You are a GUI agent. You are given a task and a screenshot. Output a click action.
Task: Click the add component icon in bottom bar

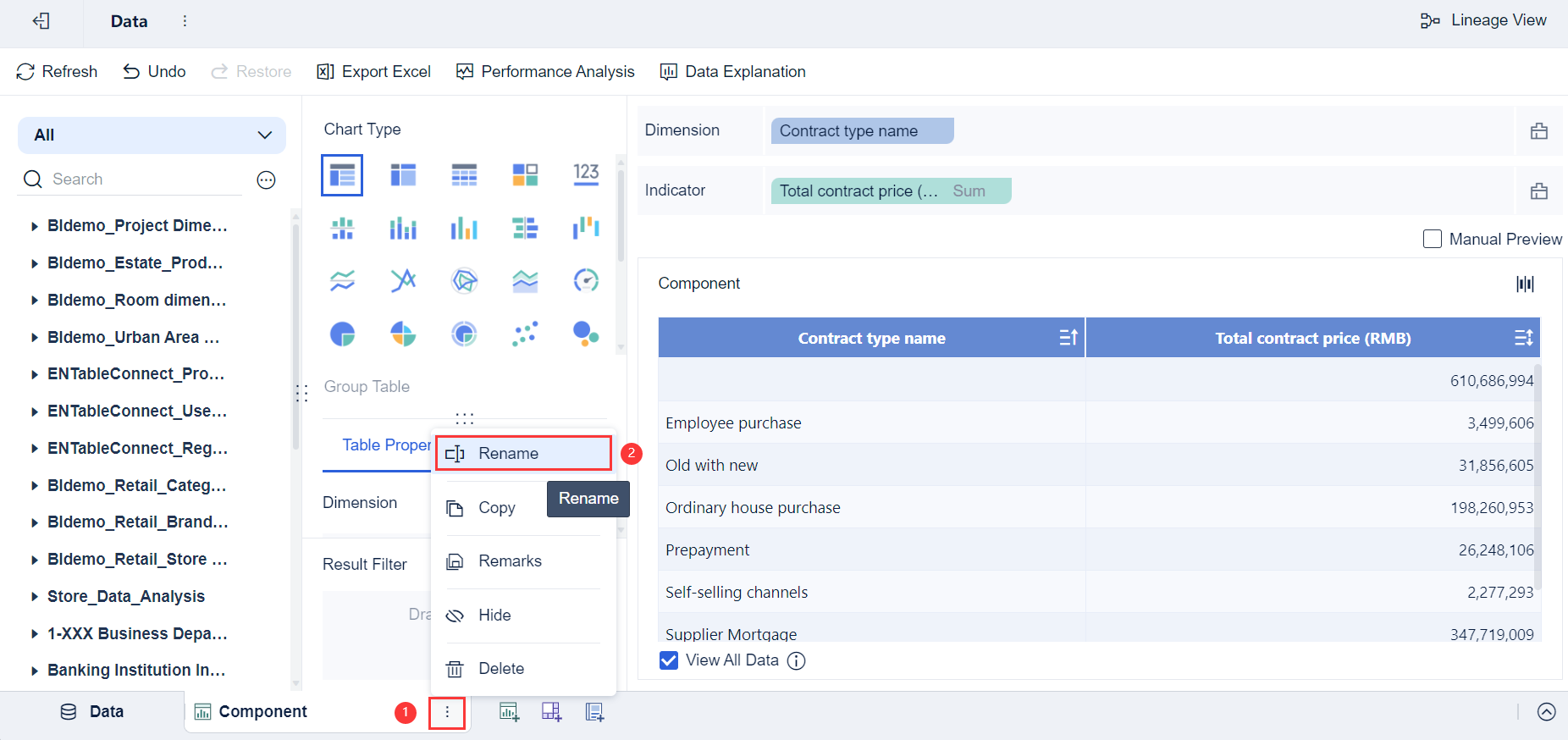point(509,712)
